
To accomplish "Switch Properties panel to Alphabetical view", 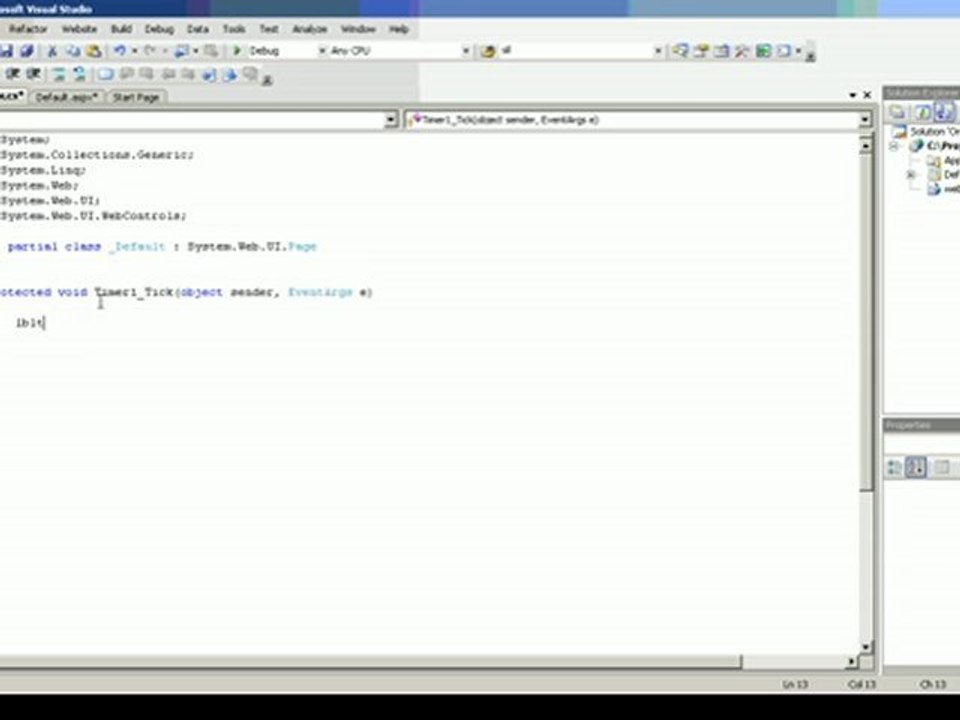I will [917, 468].
